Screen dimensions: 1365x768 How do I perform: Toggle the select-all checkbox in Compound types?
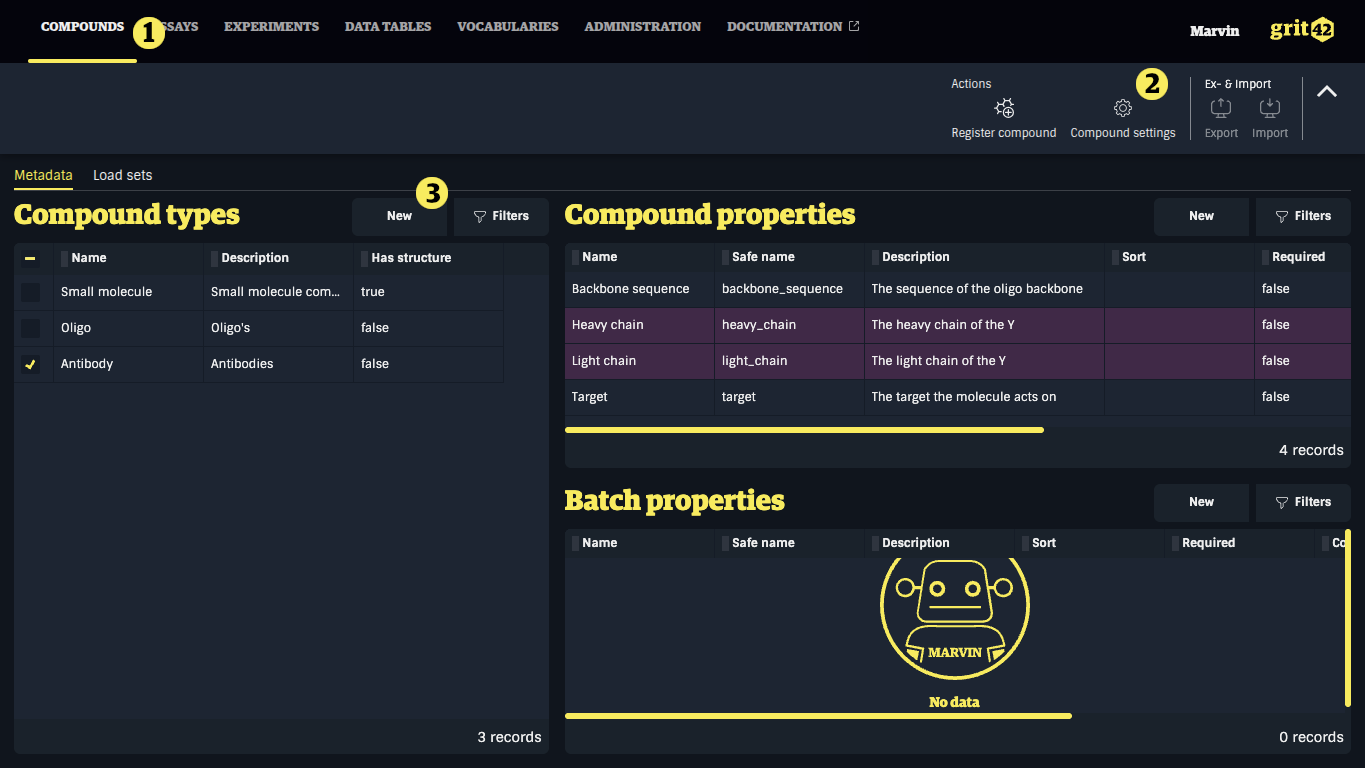click(31, 259)
